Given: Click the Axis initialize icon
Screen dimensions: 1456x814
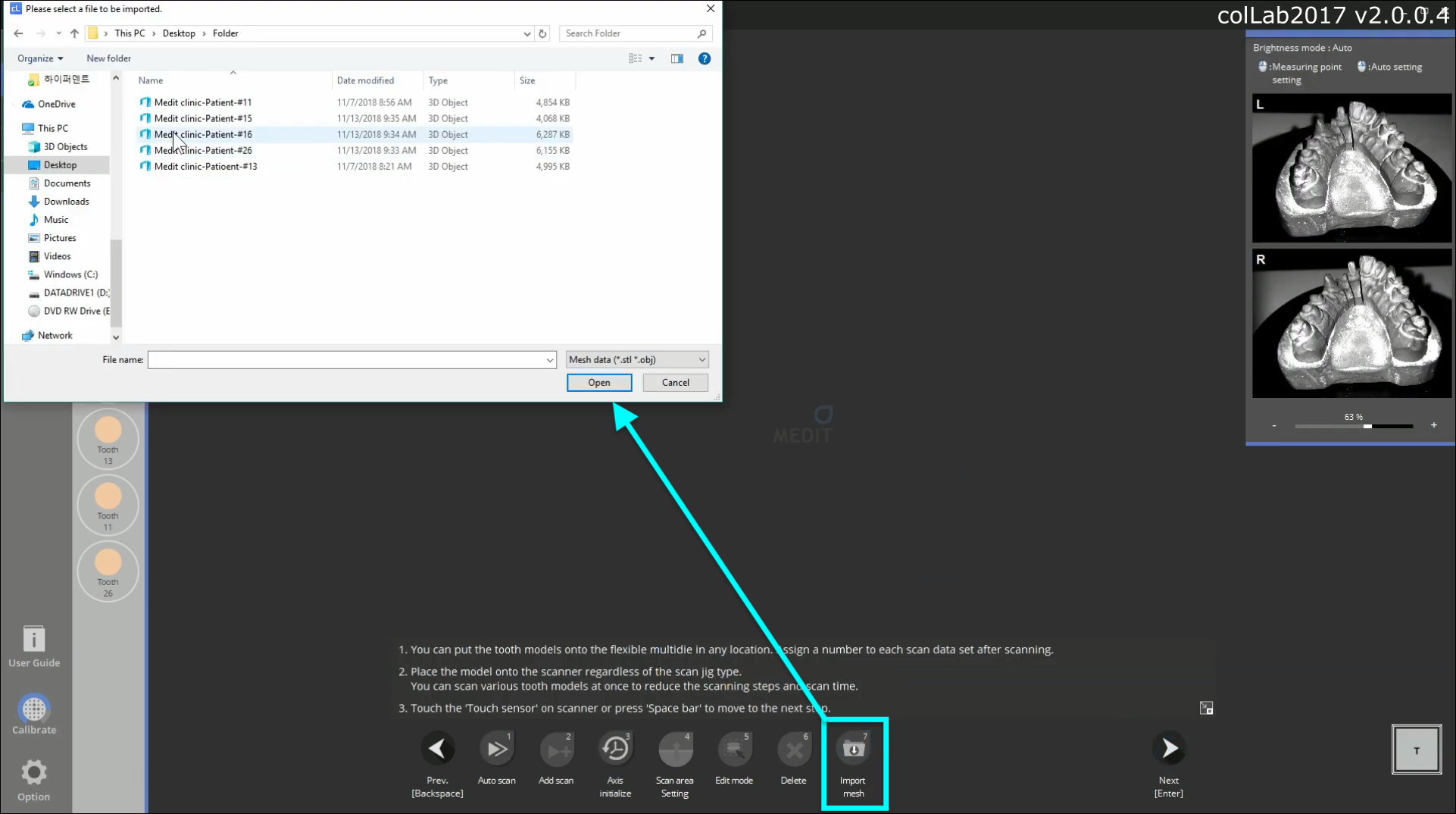Looking at the screenshot, I should [615, 749].
